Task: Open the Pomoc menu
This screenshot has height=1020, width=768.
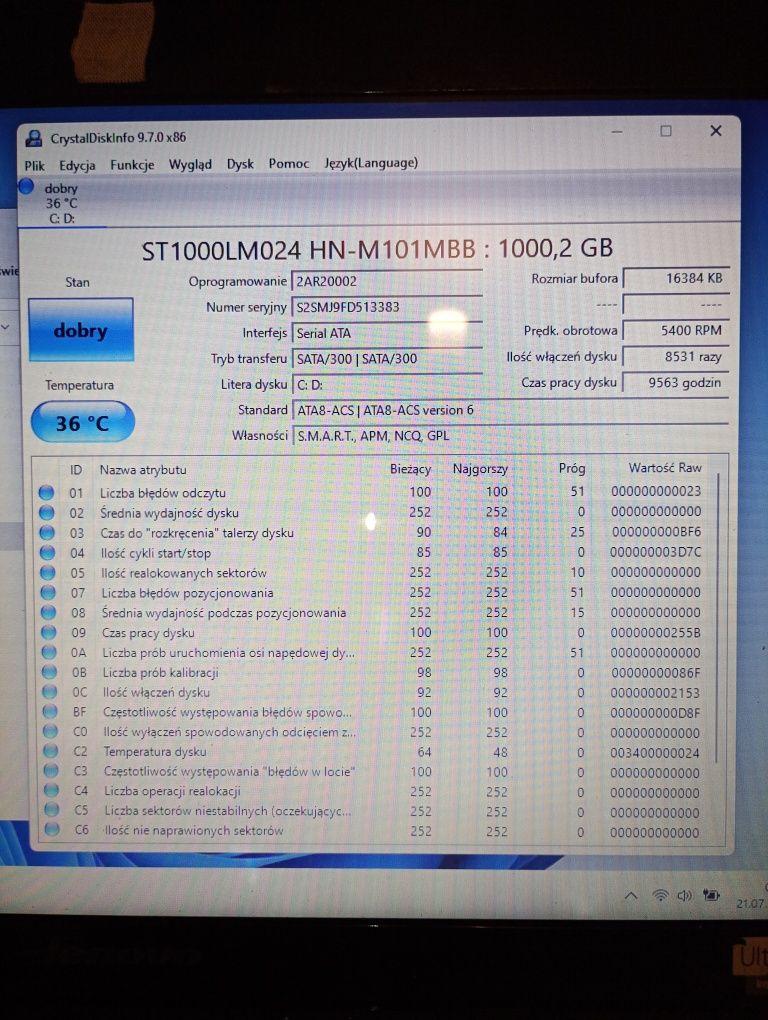Action: click(288, 163)
